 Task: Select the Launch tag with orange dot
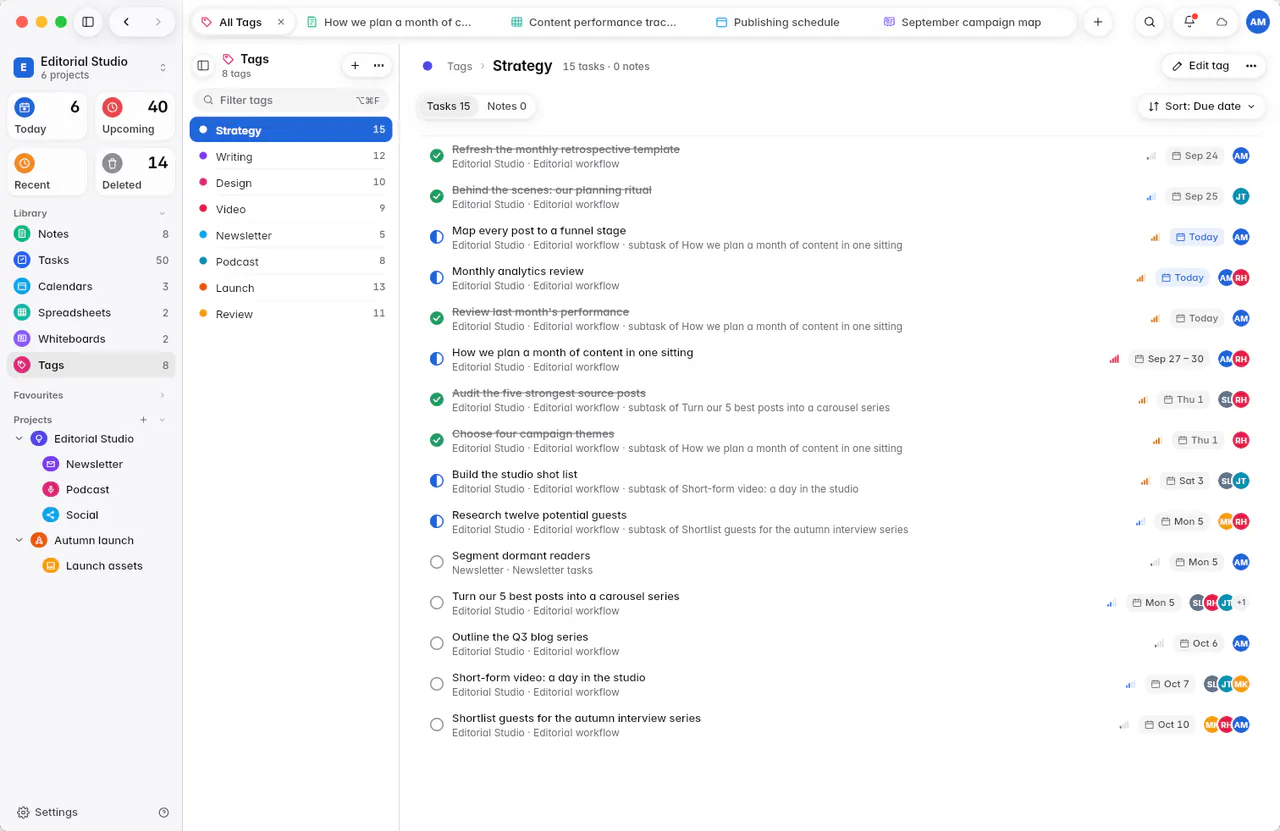pos(290,288)
